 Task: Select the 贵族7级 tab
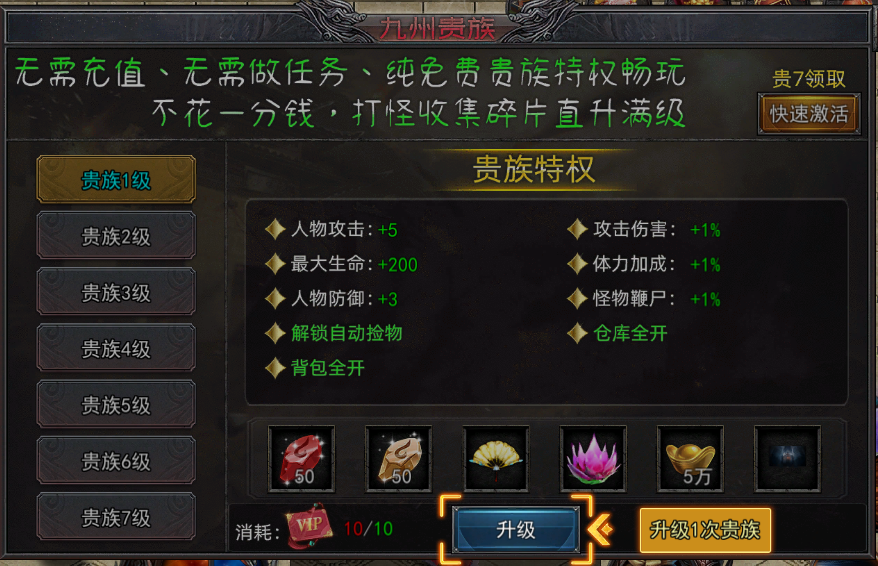[116, 517]
